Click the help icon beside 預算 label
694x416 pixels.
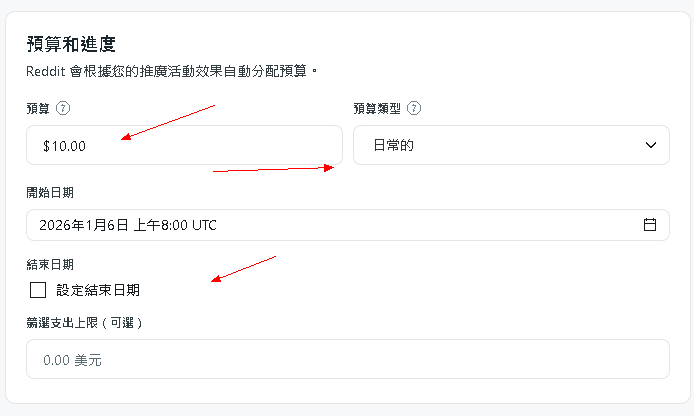[x=64, y=108]
